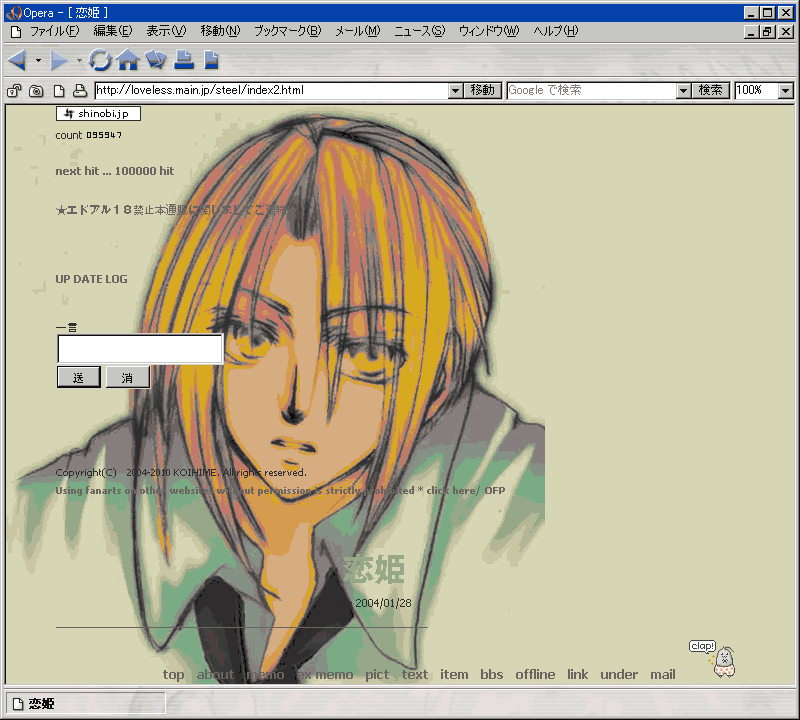The image size is (800, 720).
Task: Click the URL address field
Action: [272, 91]
